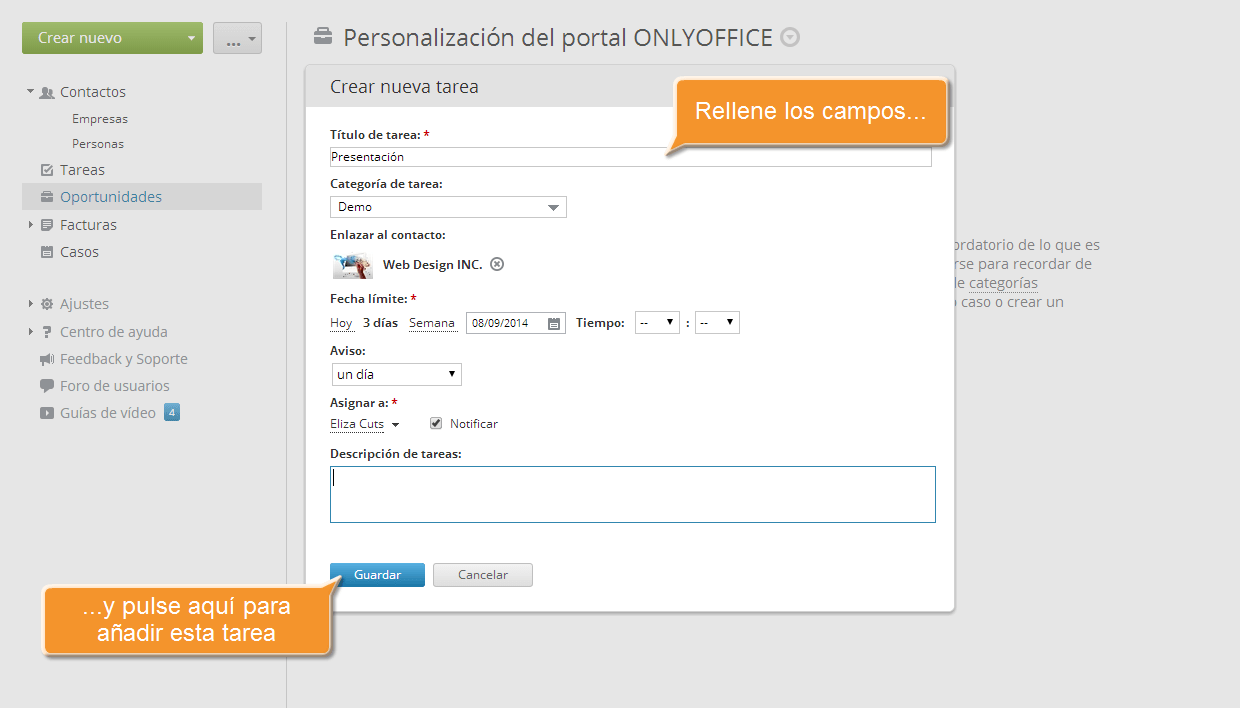Open Ajustes label in sidebar
This screenshot has width=1240, height=708.
84,304
